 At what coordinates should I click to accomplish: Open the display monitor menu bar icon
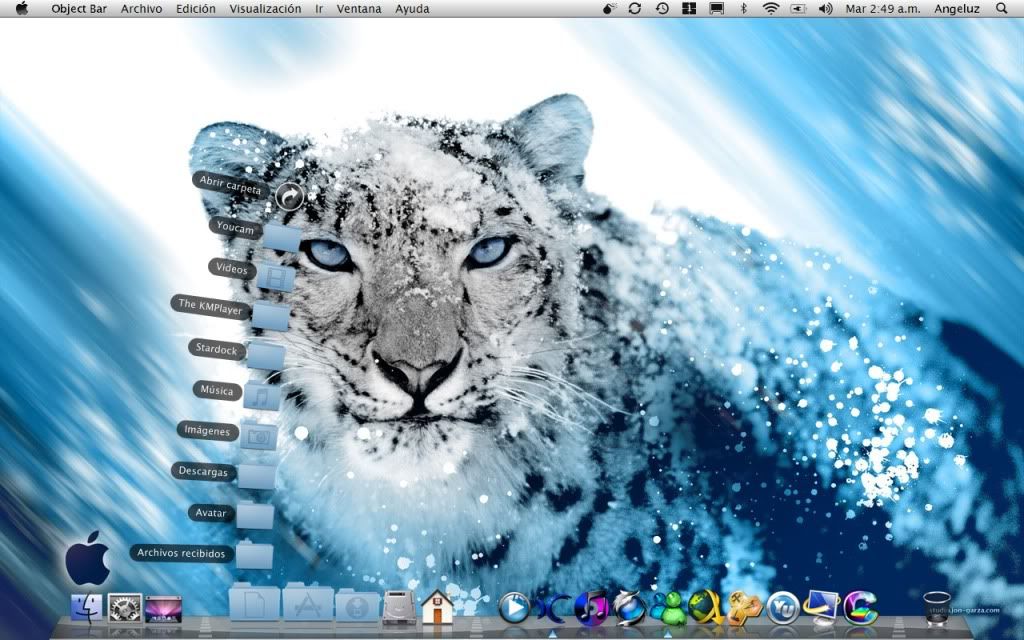(x=716, y=8)
